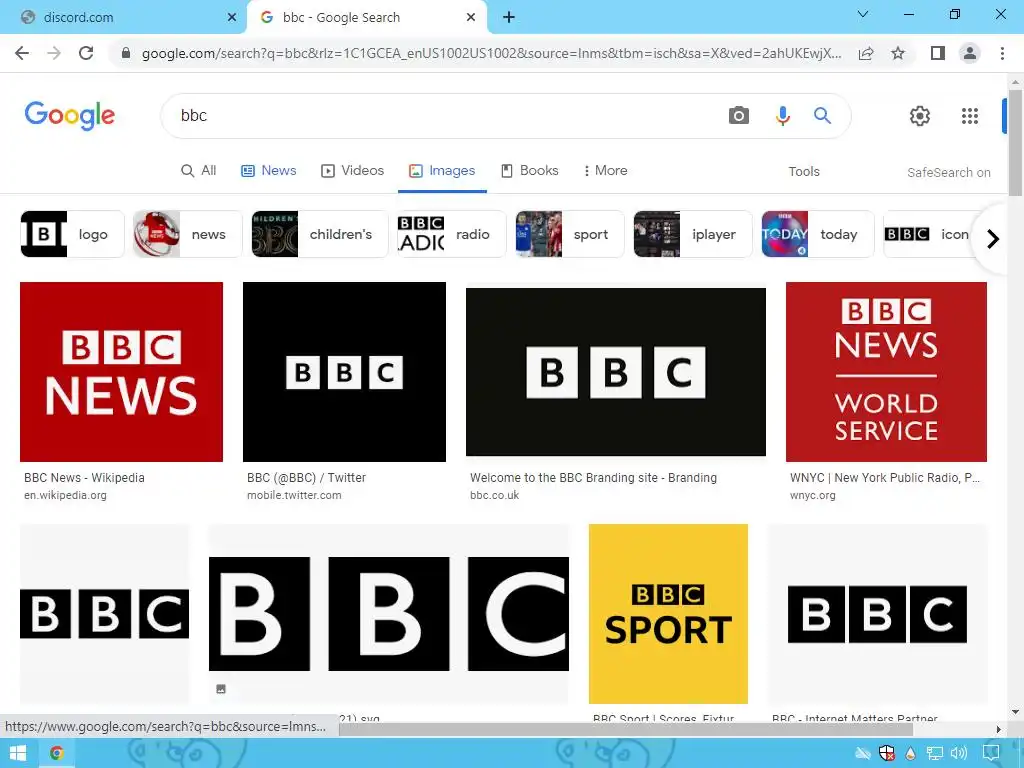Screen dimensions: 1024x768
Task: Close the bbc - Google Search tab
Action: (471, 18)
